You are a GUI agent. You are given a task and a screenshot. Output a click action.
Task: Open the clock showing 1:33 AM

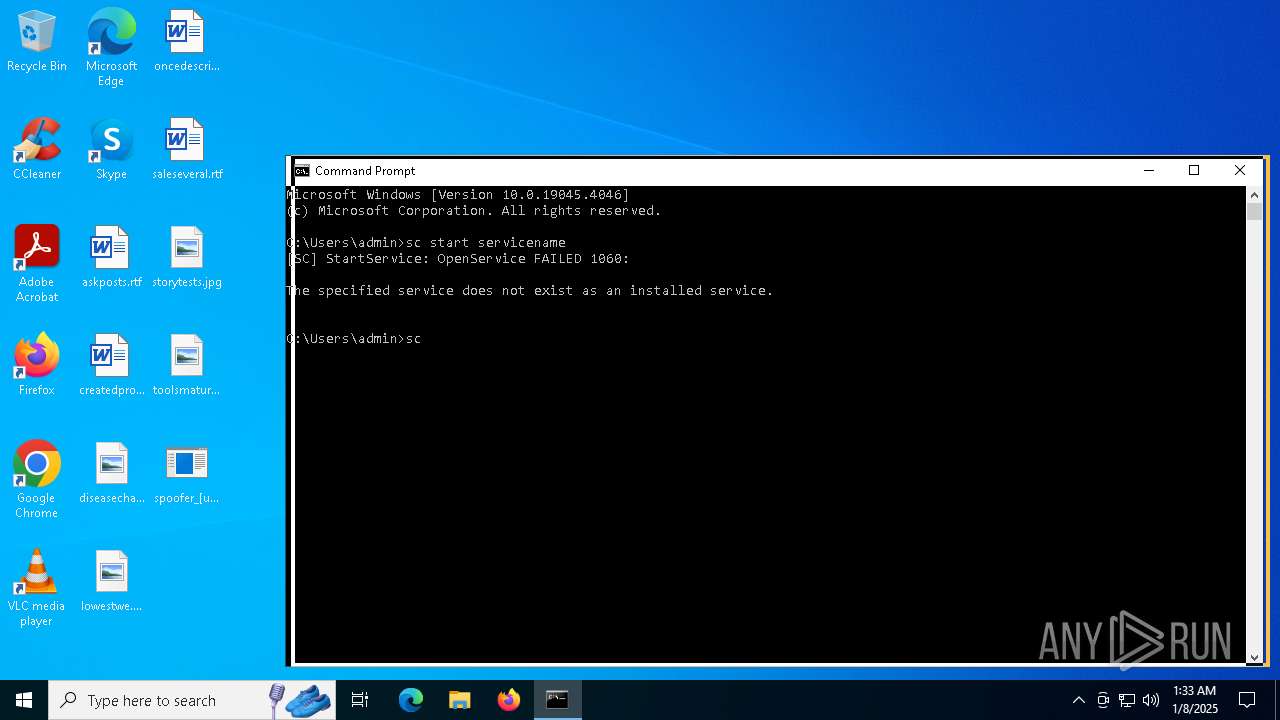point(1195,700)
